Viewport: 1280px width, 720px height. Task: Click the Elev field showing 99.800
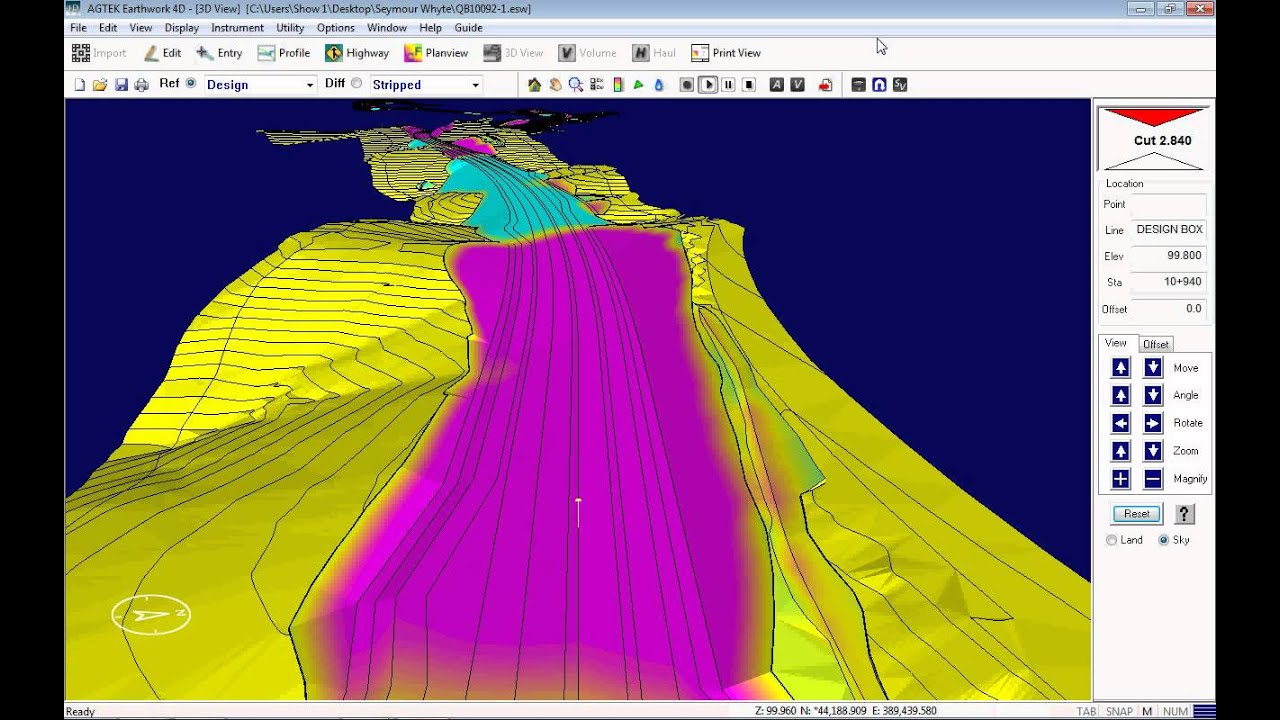click(x=1168, y=256)
